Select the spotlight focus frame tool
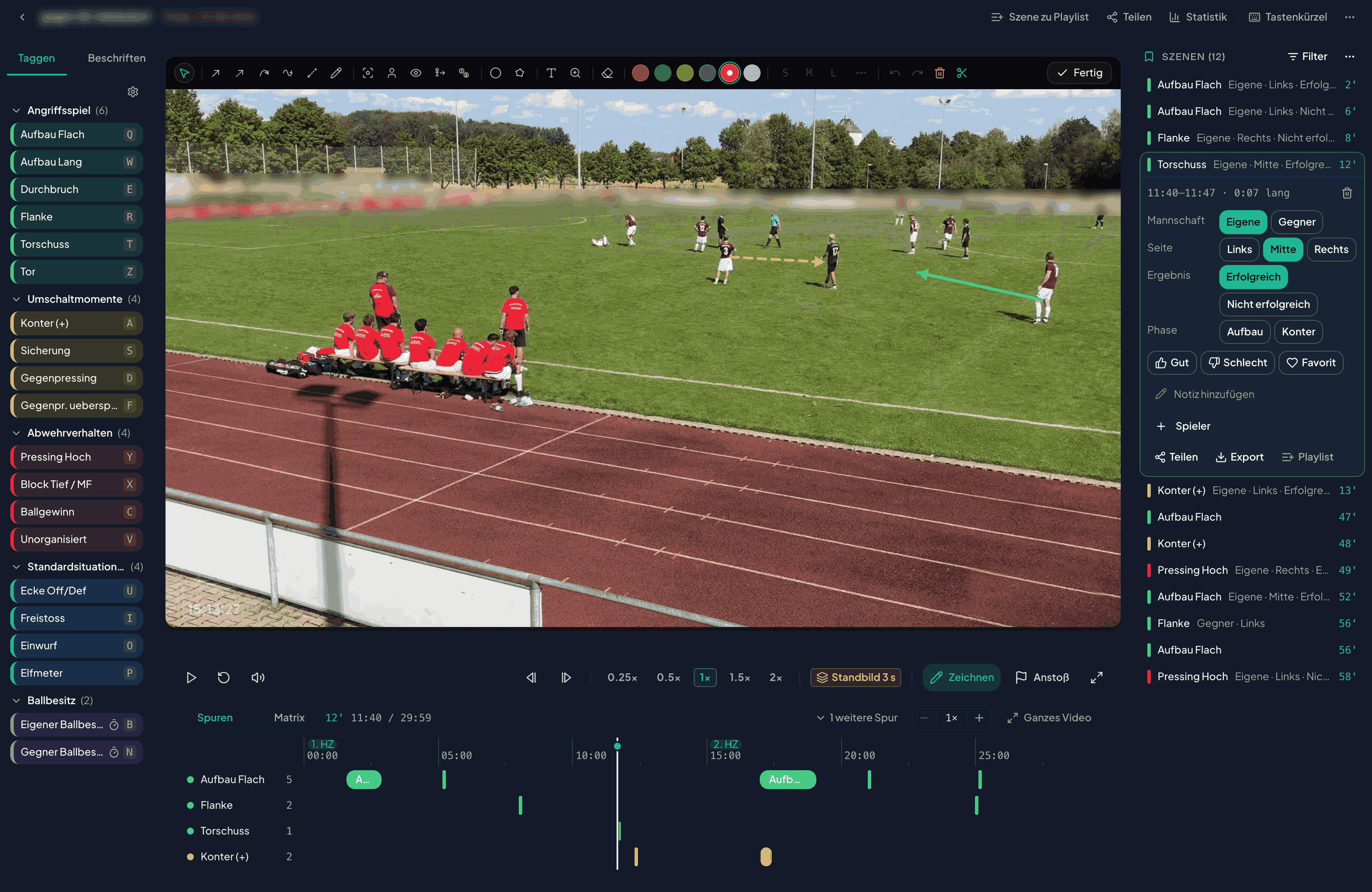 [368, 73]
